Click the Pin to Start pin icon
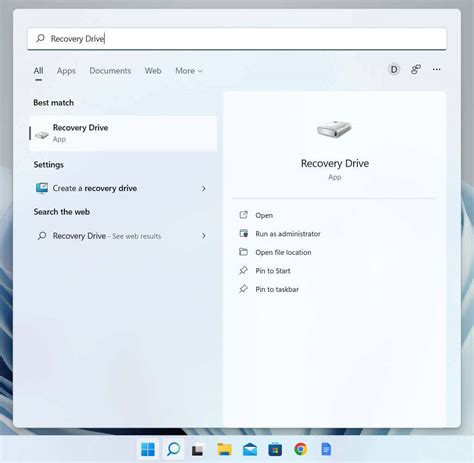The image size is (474, 463). coord(244,270)
